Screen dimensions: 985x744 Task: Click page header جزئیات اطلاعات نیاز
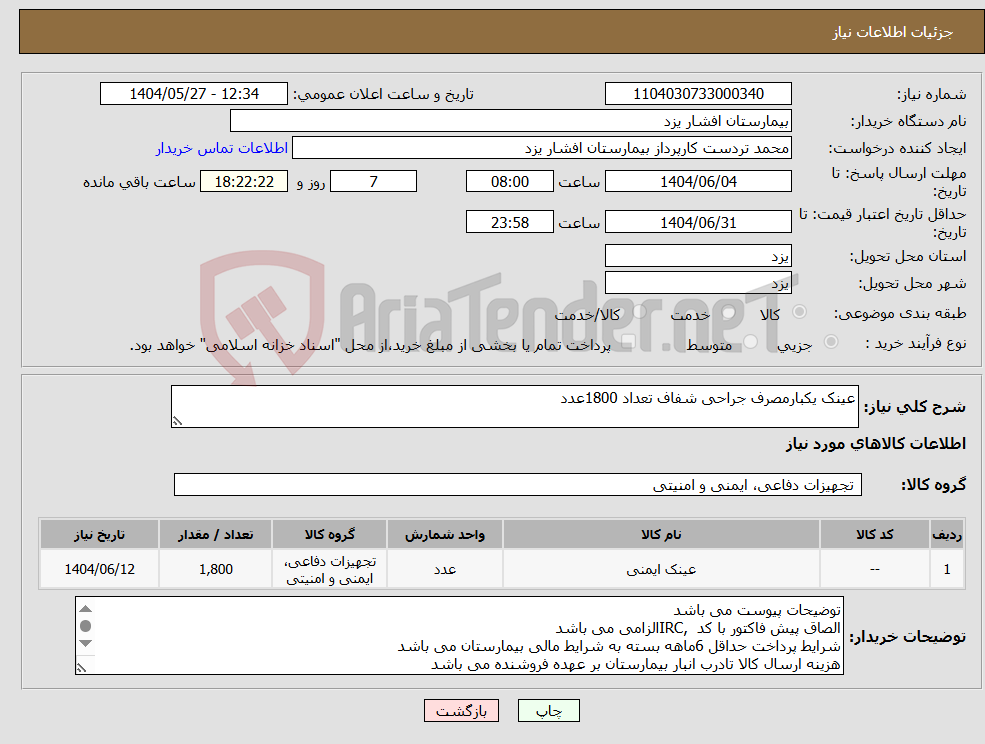pos(893,32)
